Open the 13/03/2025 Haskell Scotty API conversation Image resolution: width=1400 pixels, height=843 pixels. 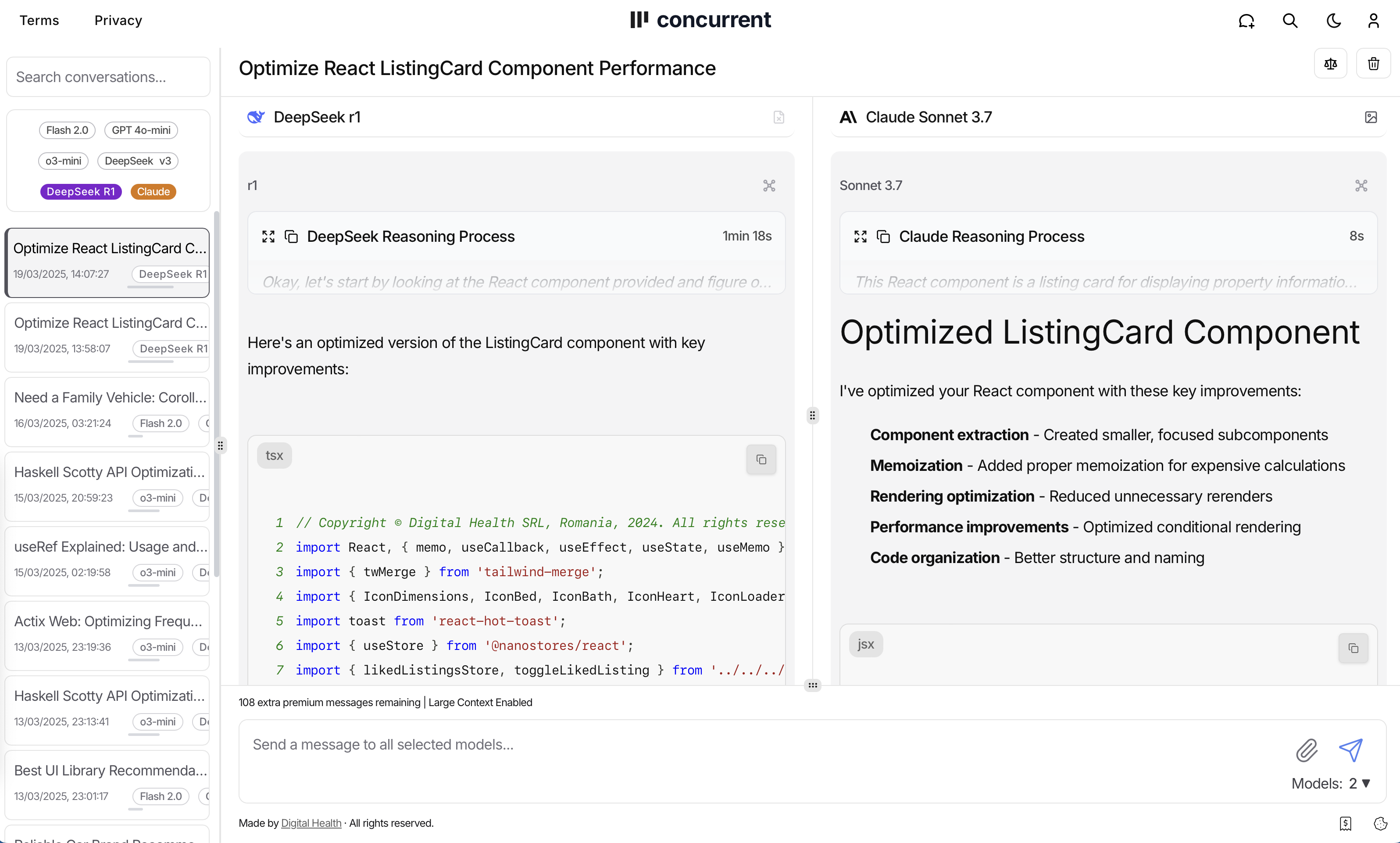(x=107, y=710)
